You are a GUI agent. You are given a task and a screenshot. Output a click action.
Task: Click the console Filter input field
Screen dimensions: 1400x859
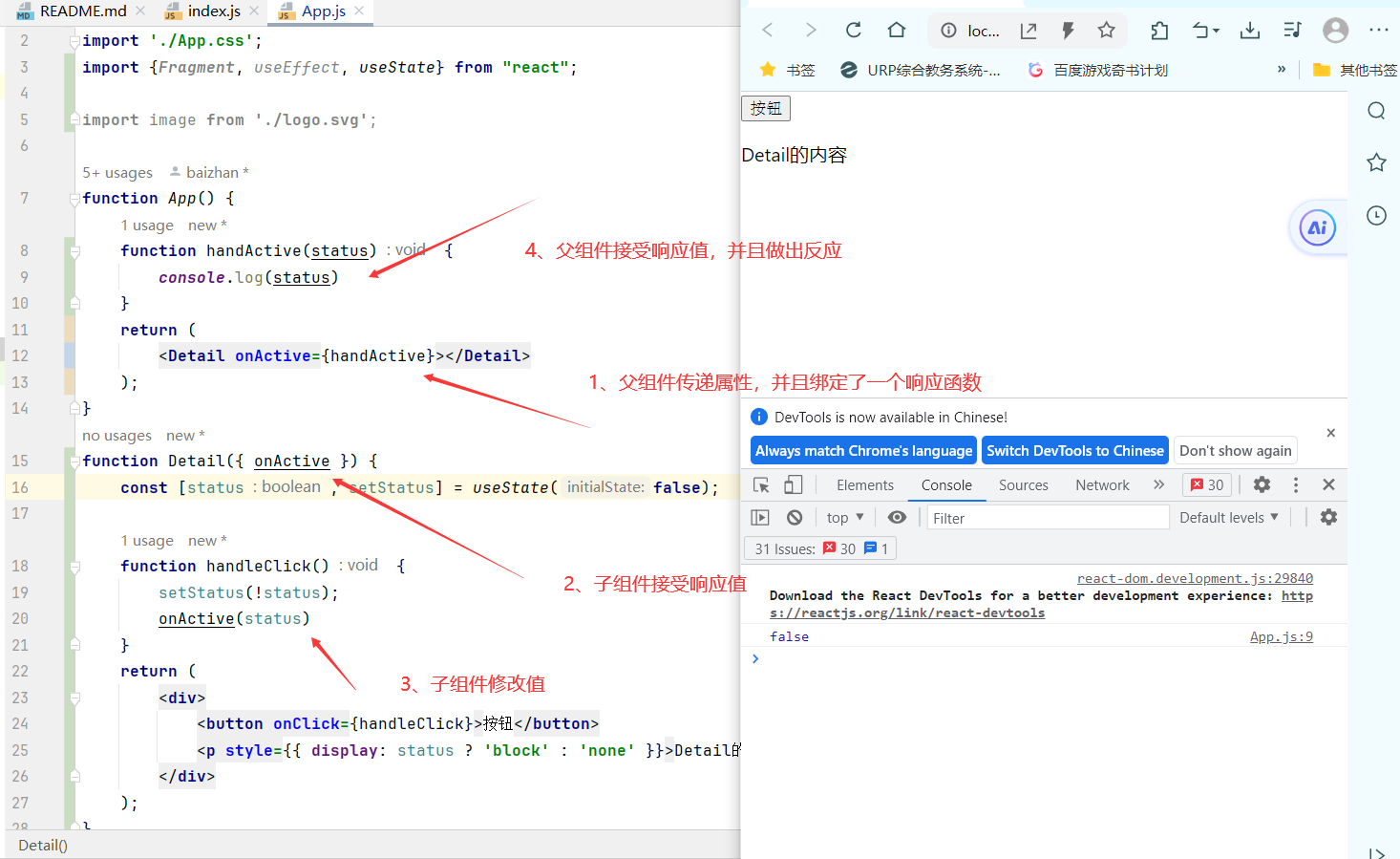tap(1048, 518)
